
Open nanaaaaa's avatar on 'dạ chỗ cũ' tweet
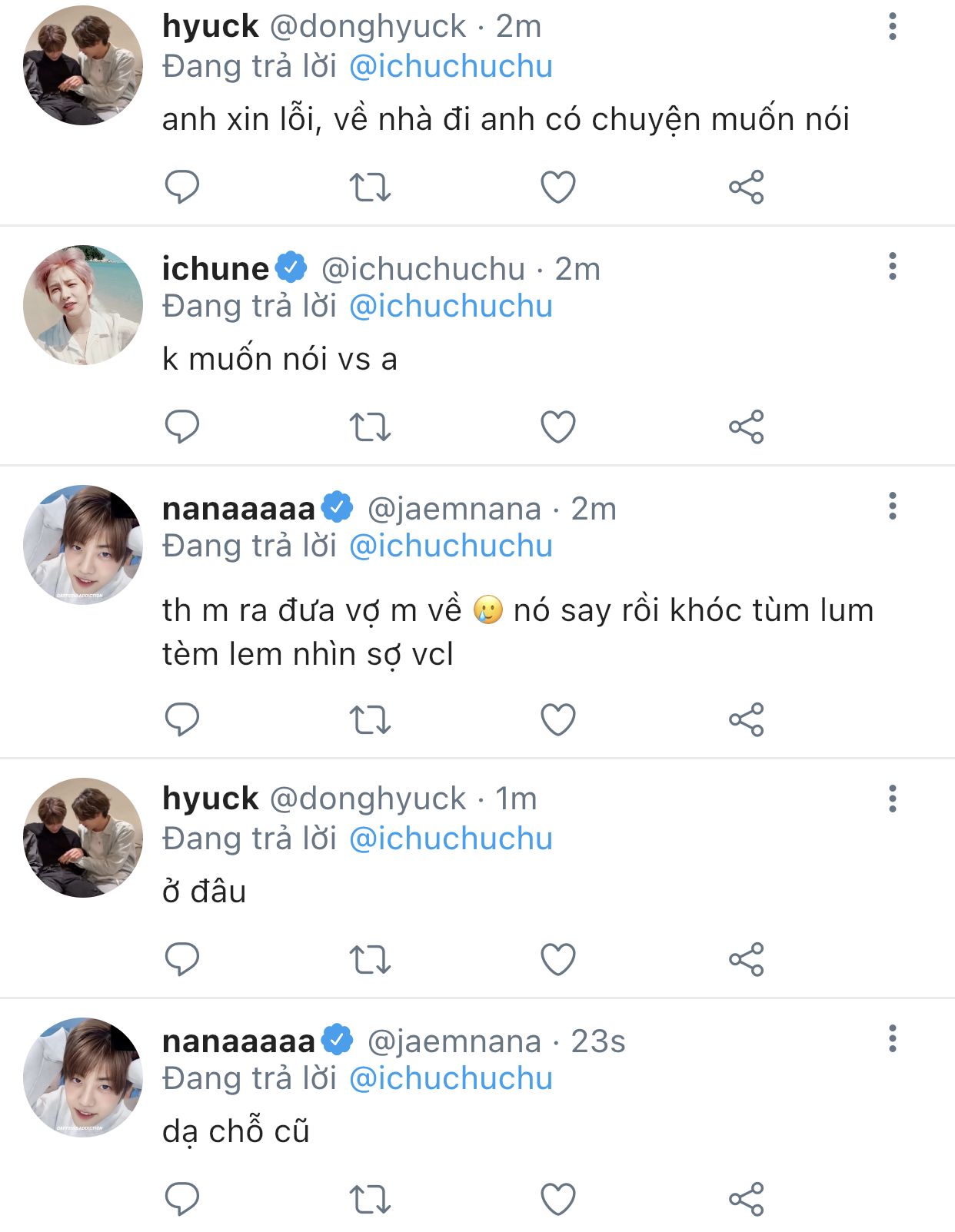click(x=83, y=1078)
